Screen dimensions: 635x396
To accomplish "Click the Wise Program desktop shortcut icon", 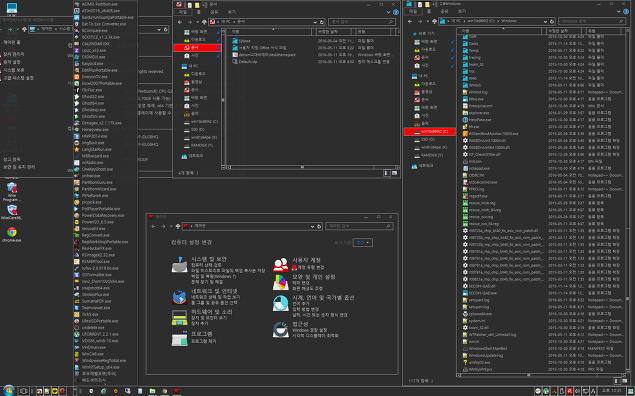I will point(12,192).
